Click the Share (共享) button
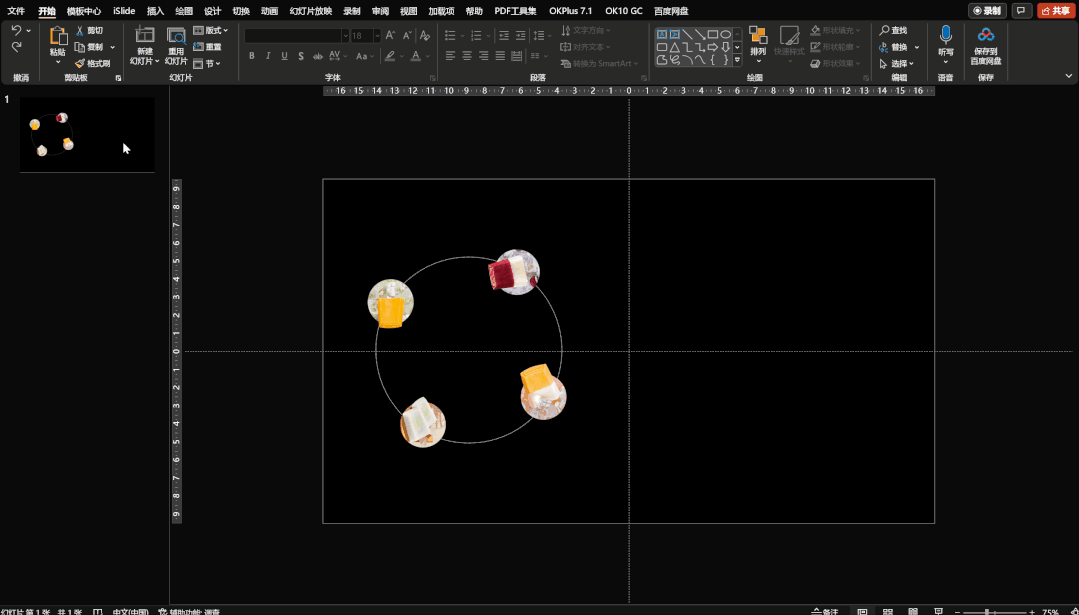This screenshot has height=615, width=1079. point(1056,11)
